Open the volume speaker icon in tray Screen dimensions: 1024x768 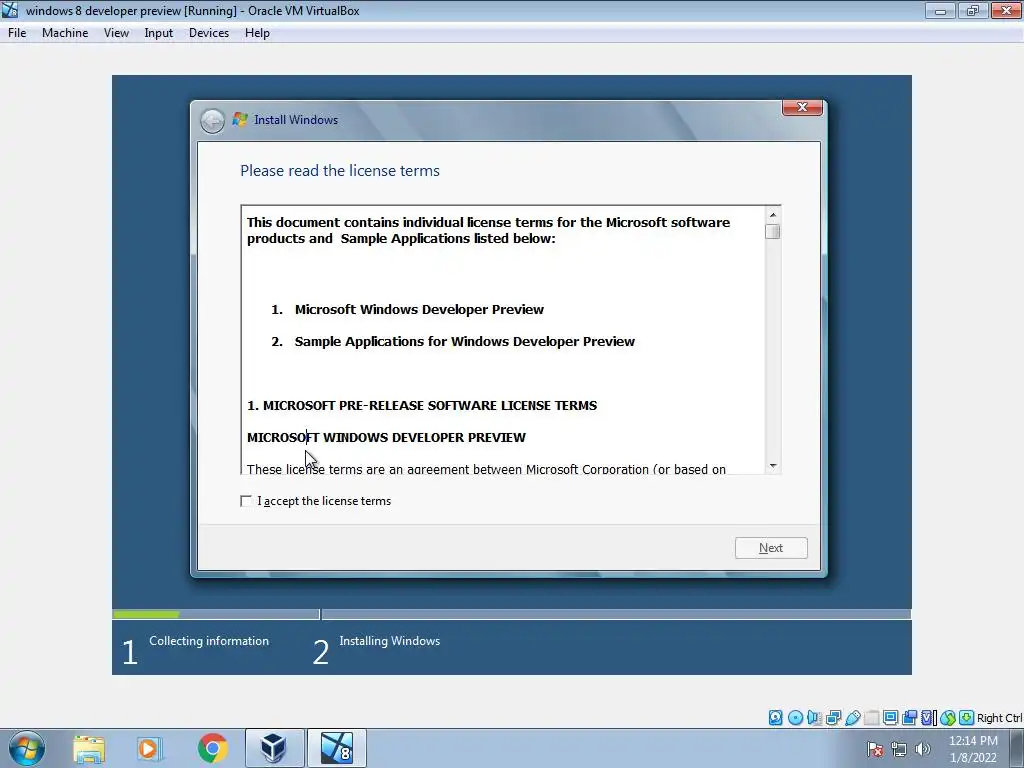pyautogui.click(x=923, y=749)
